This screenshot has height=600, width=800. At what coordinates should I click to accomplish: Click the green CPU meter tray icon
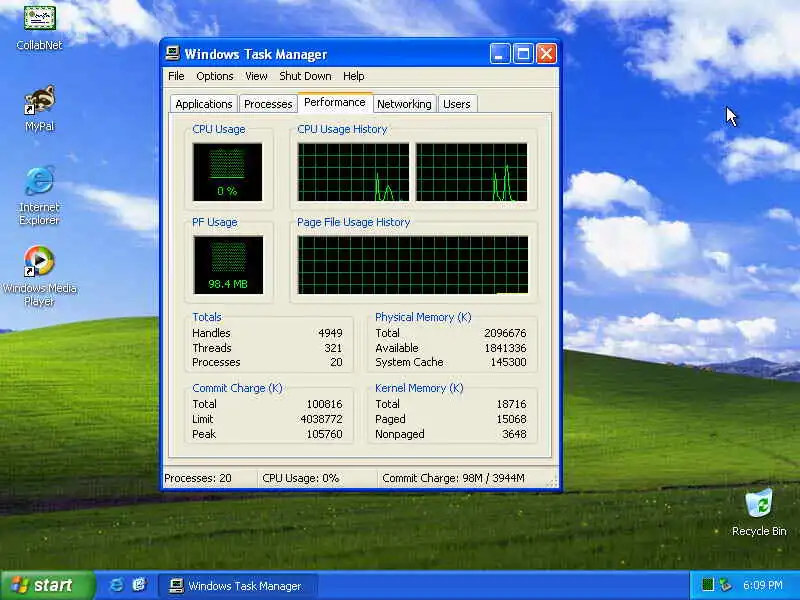708,585
